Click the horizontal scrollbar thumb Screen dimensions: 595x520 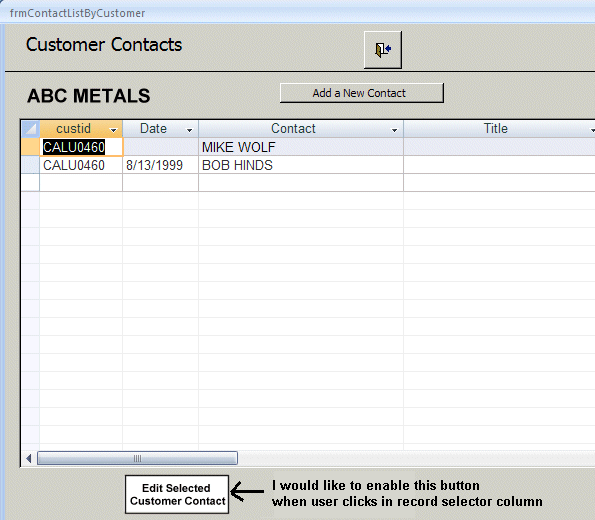(x=137, y=458)
